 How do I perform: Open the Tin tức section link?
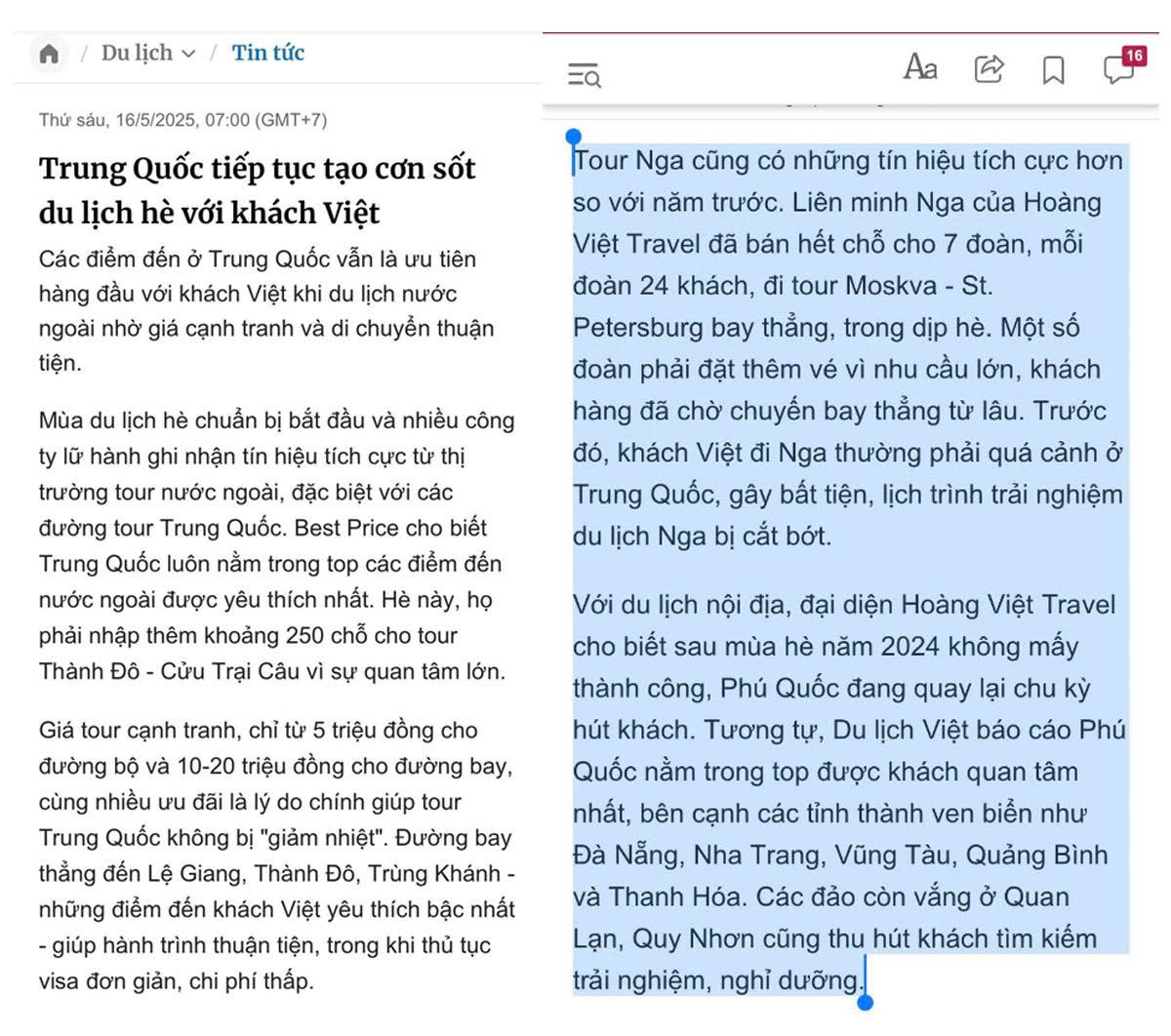coord(268,53)
